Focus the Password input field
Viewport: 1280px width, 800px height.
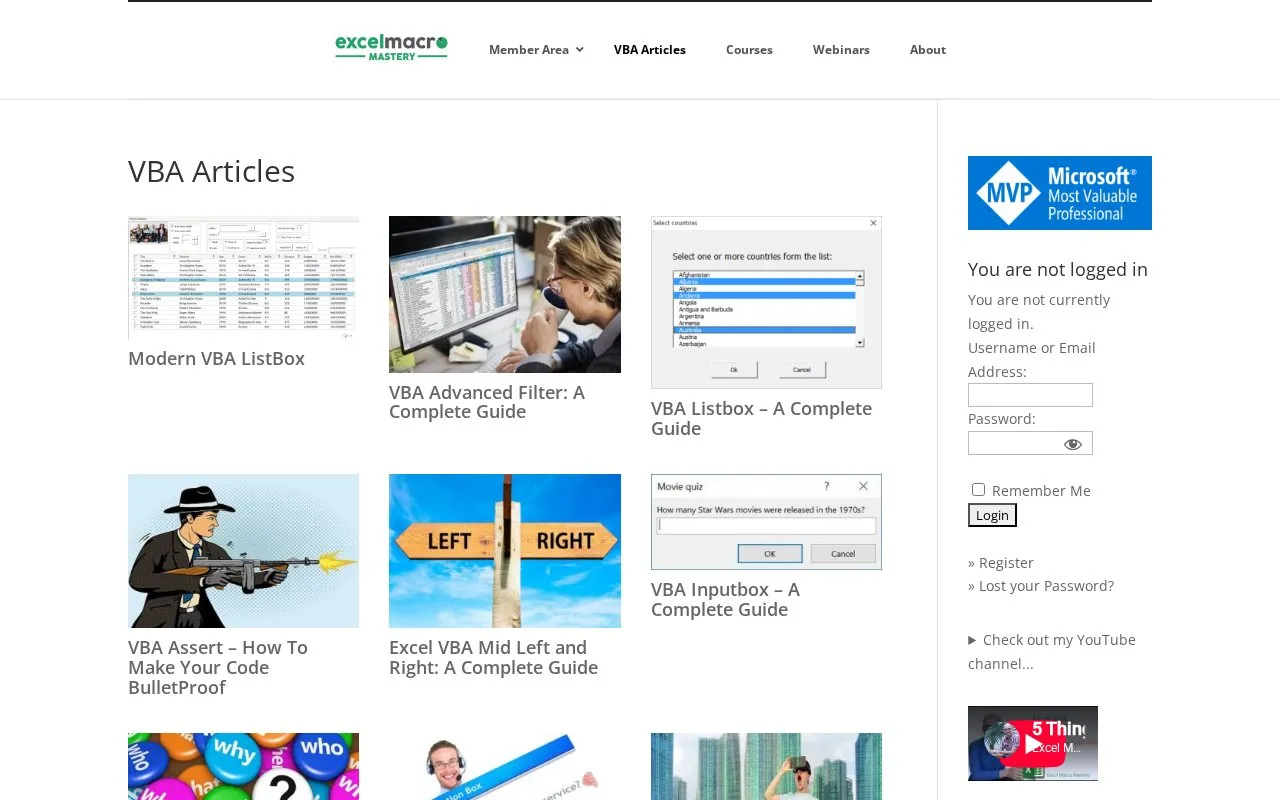pos(1030,443)
